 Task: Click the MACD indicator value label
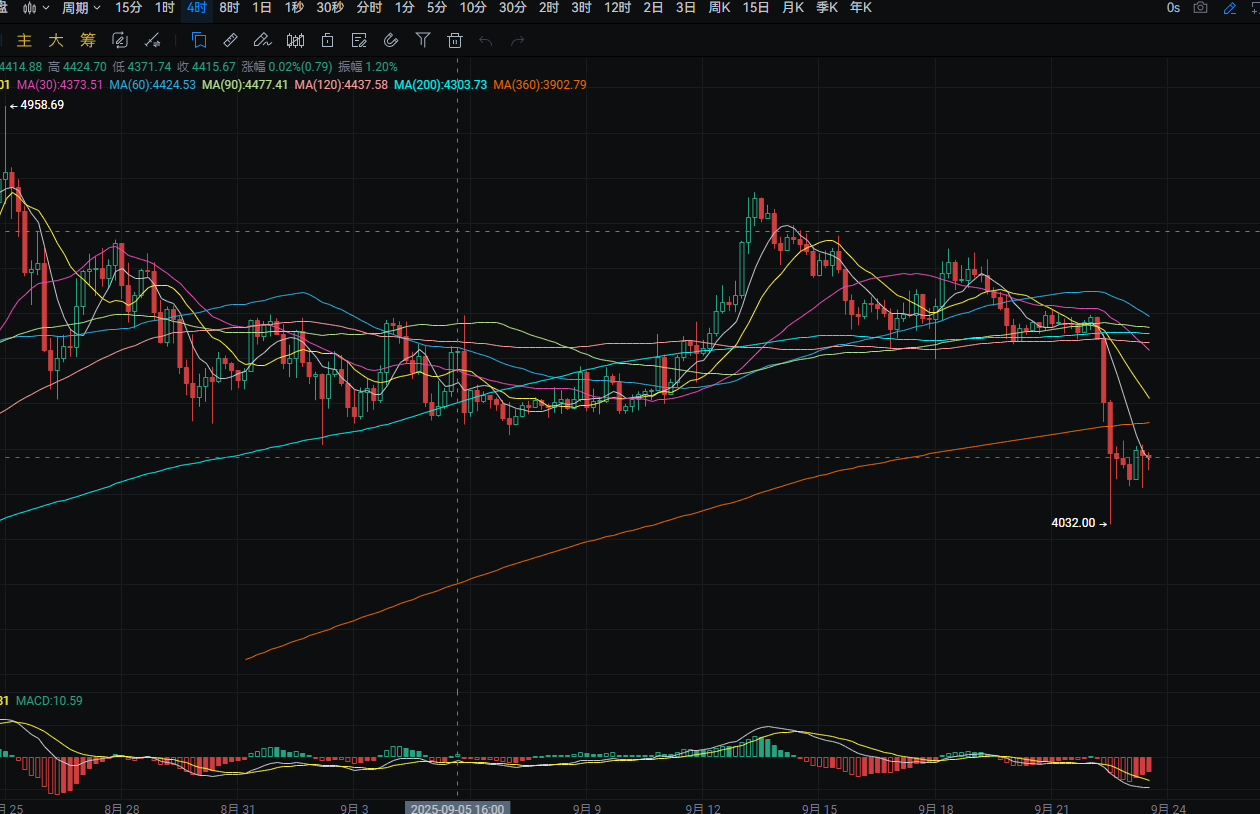50,701
